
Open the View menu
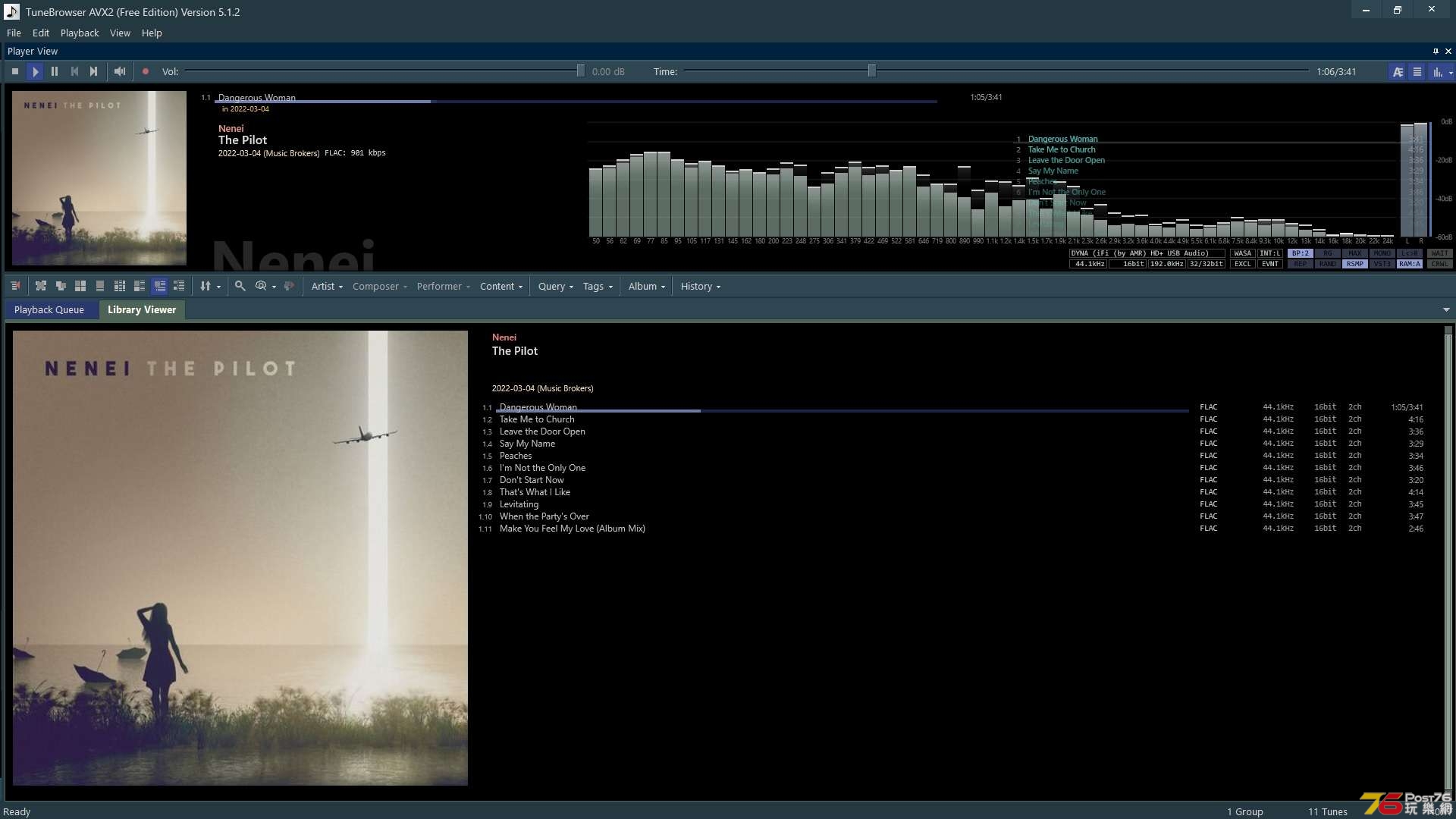120,33
